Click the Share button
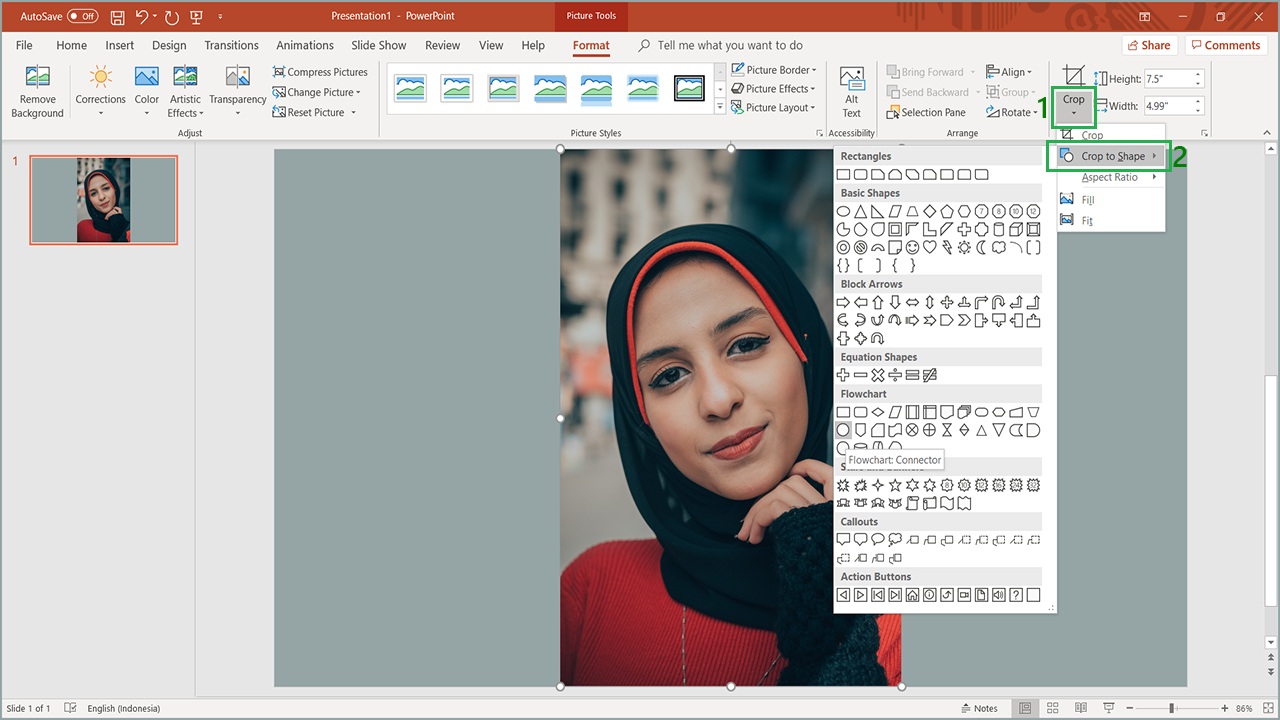Viewport: 1280px width, 720px height. point(1148,45)
